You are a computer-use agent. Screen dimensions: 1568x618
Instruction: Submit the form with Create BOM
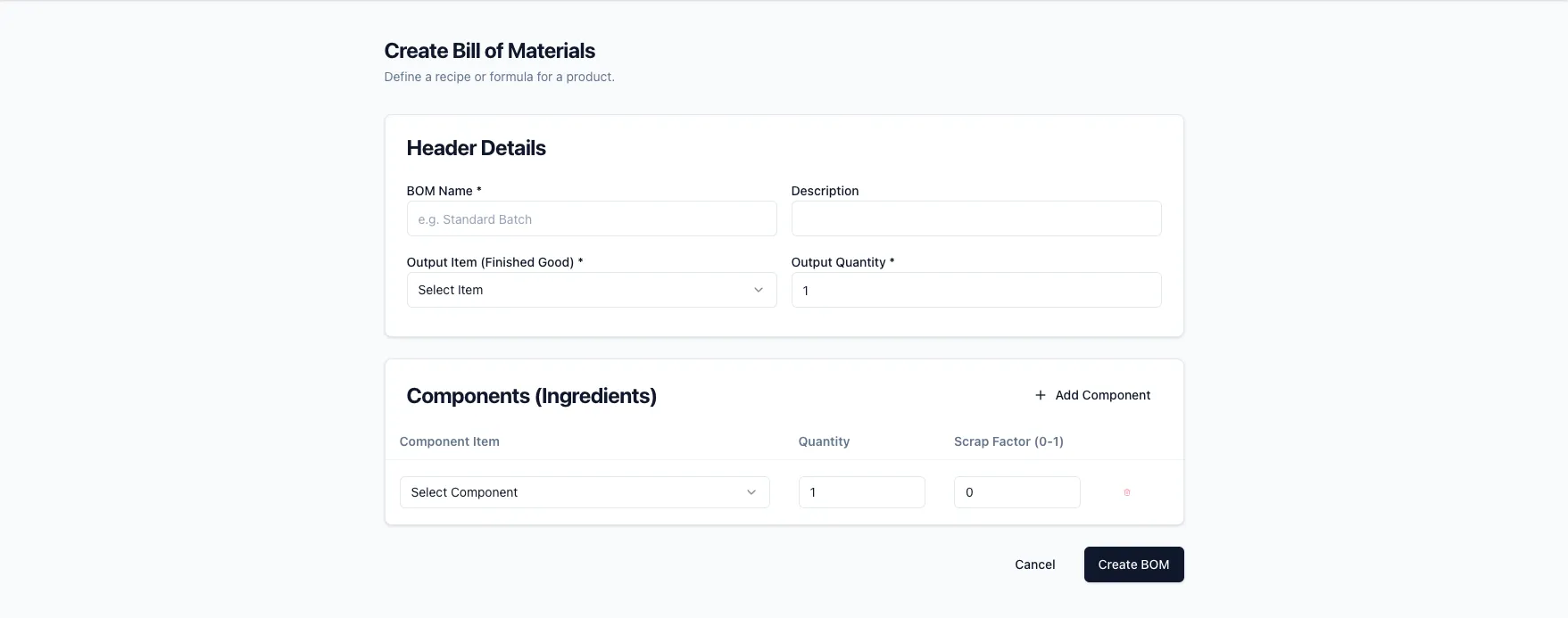tap(1132, 564)
